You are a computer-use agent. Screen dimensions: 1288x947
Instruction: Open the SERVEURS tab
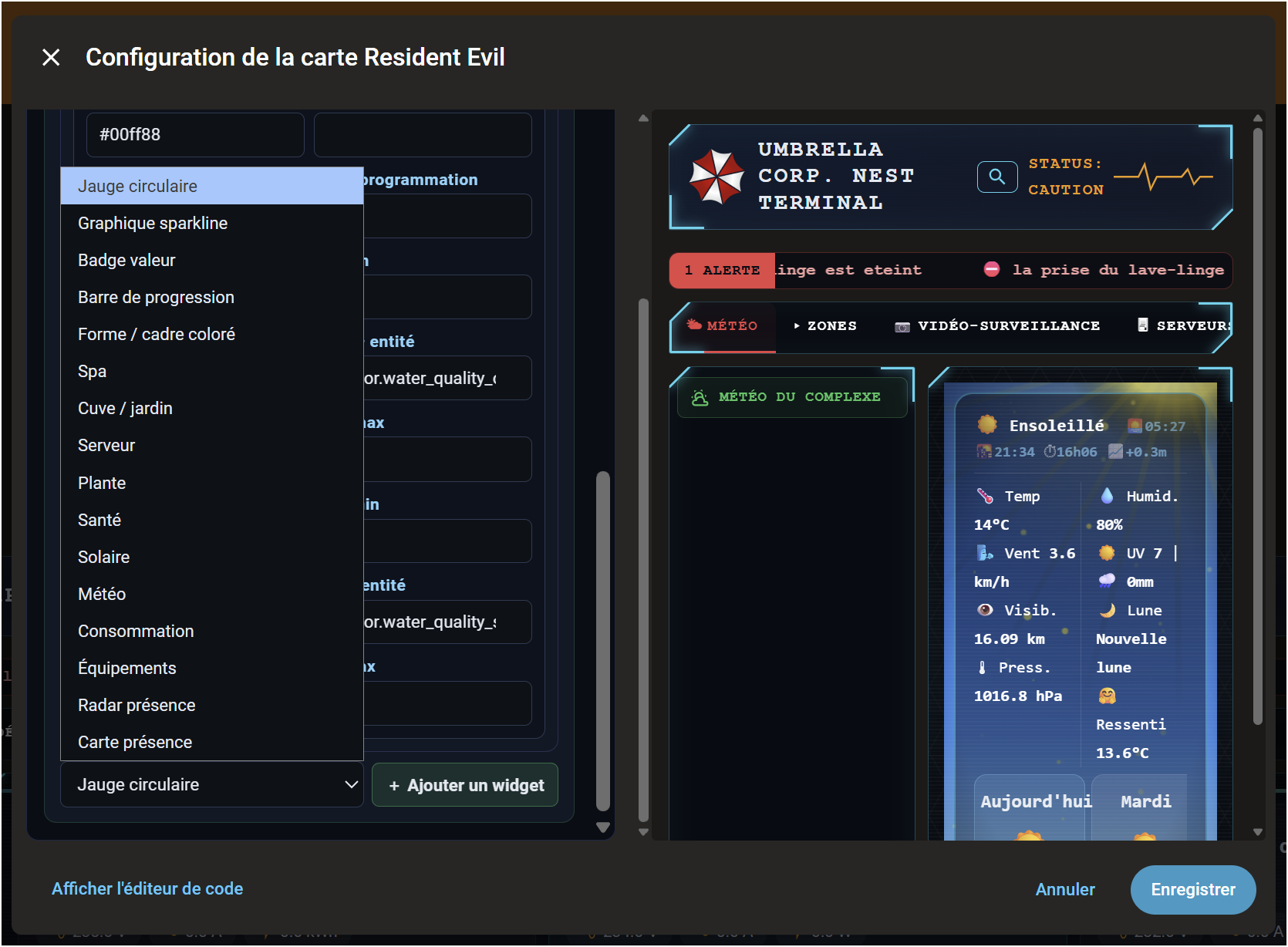click(1184, 325)
